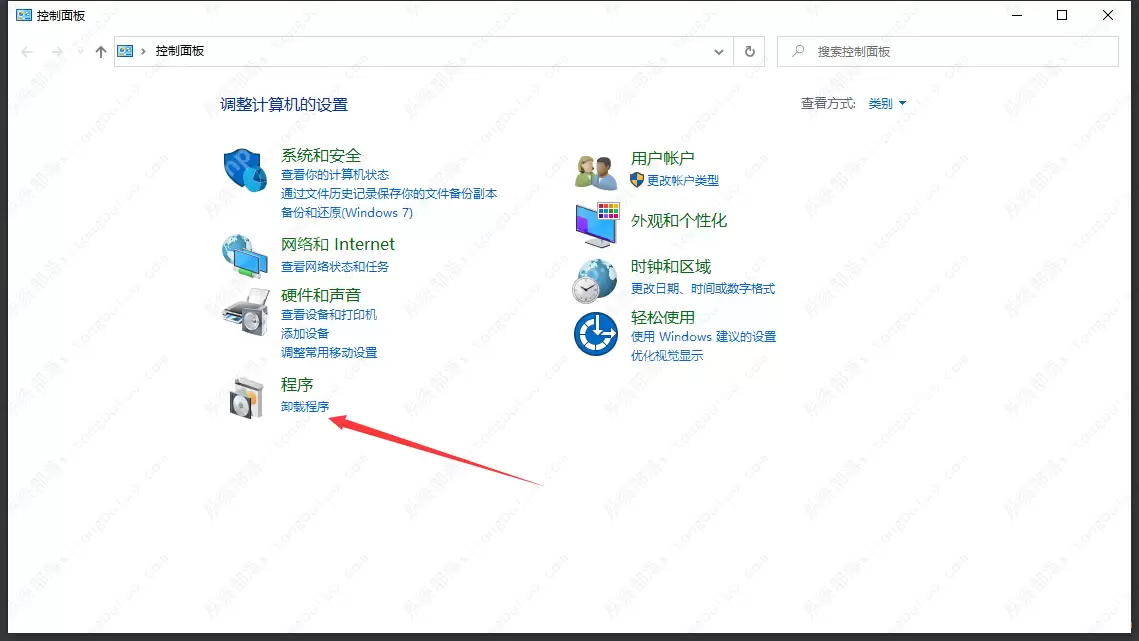Open 更改帐户类型
This screenshot has height=641, width=1139.
tap(682, 180)
